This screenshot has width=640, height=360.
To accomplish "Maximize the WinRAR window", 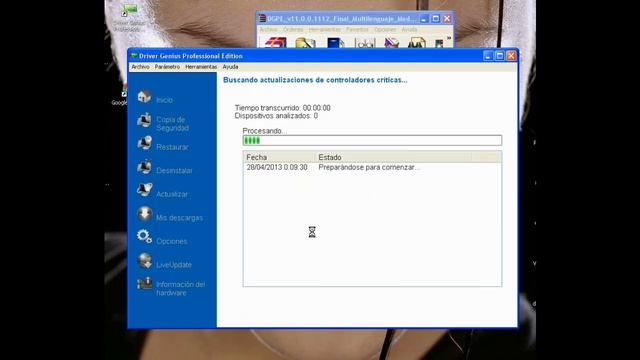I will click(436, 19).
